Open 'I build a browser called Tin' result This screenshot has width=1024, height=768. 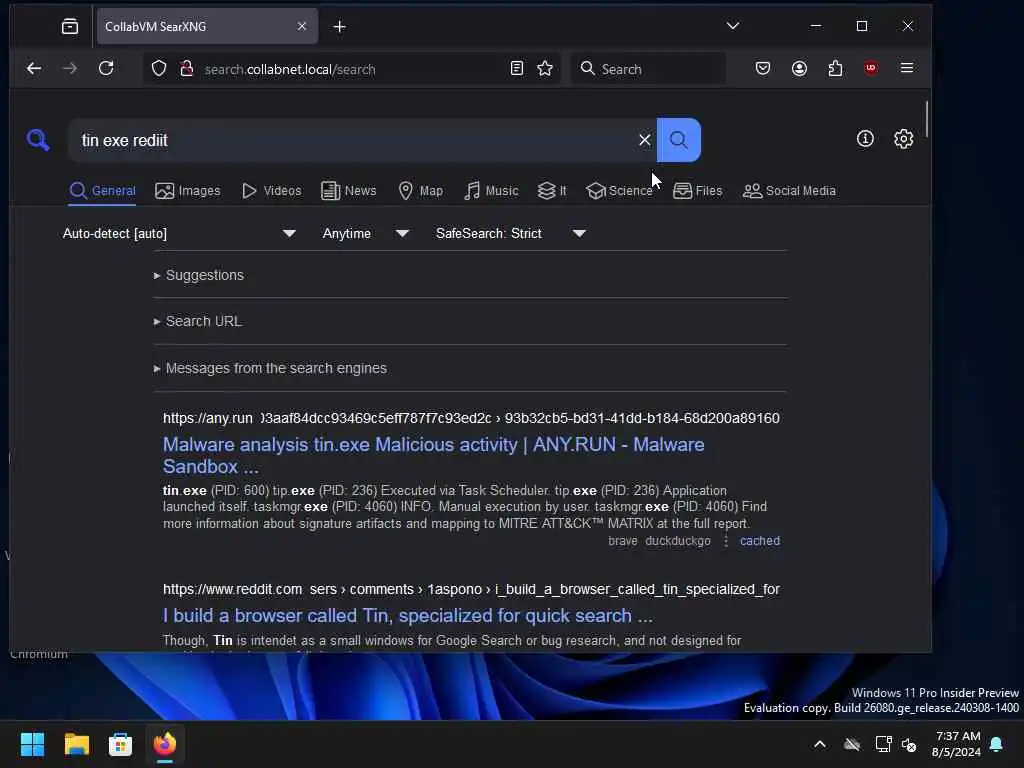[408, 616]
